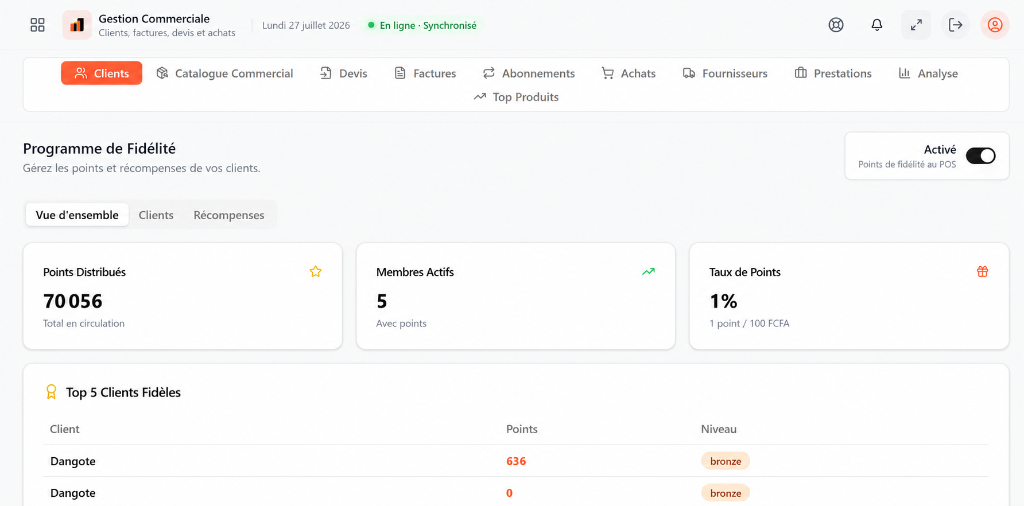
Task: Click the Avec points caption
Action: click(x=401, y=323)
